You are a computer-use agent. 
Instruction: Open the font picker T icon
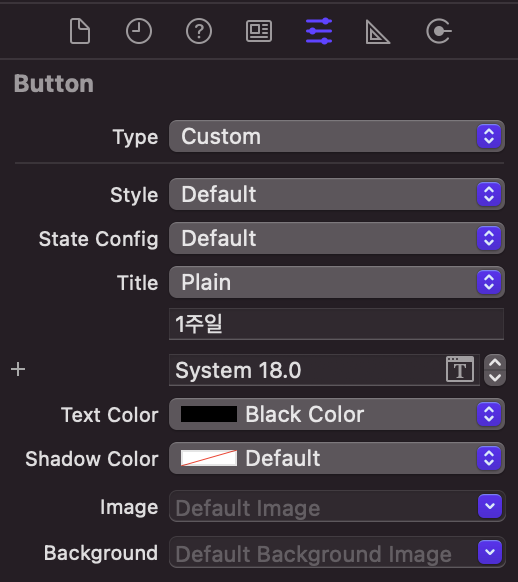coord(460,369)
